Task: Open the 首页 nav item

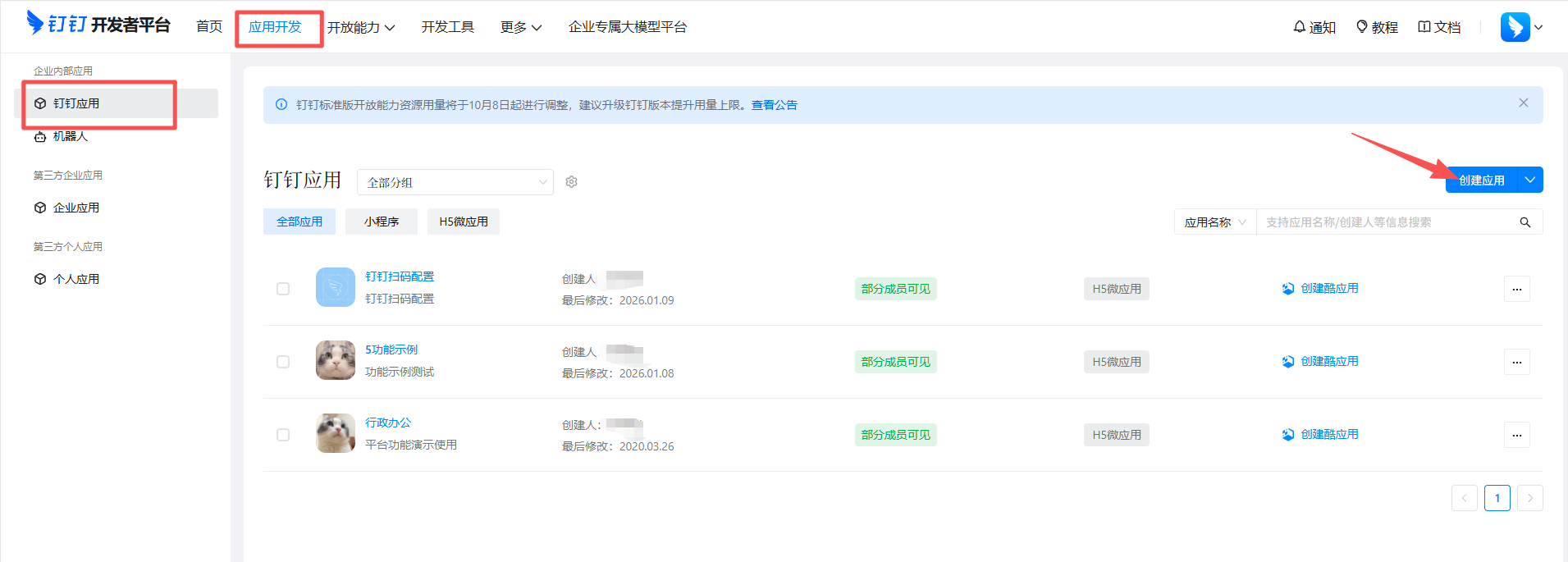Action: tap(209, 27)
